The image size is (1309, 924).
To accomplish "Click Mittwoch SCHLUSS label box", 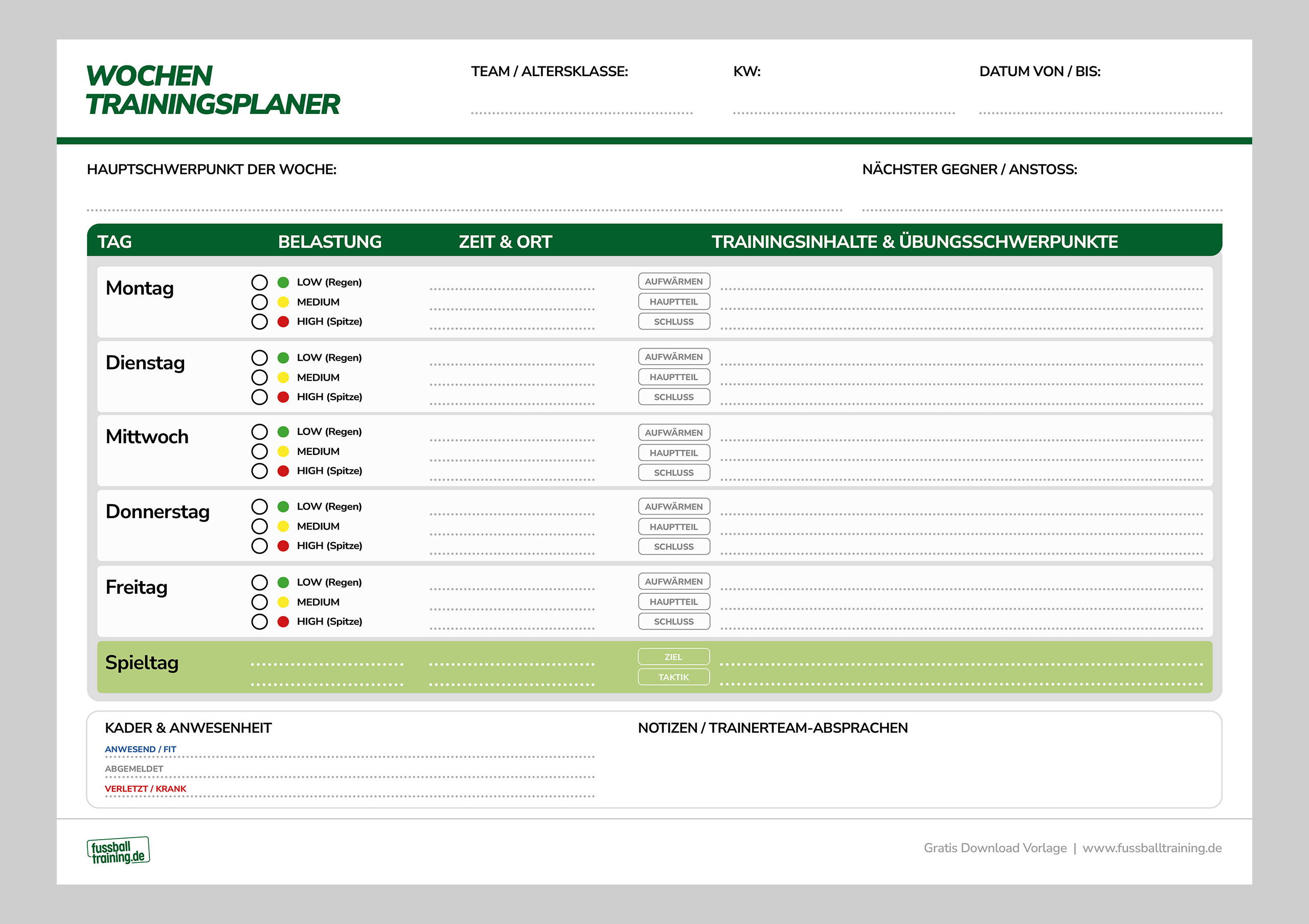I will point(674,473).
